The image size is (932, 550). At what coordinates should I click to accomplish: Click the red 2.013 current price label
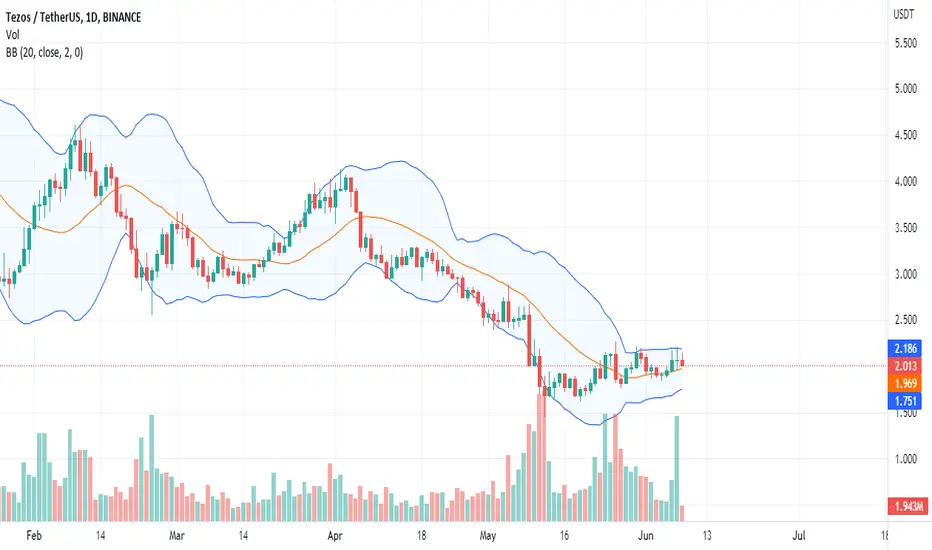tap(905, 366)
